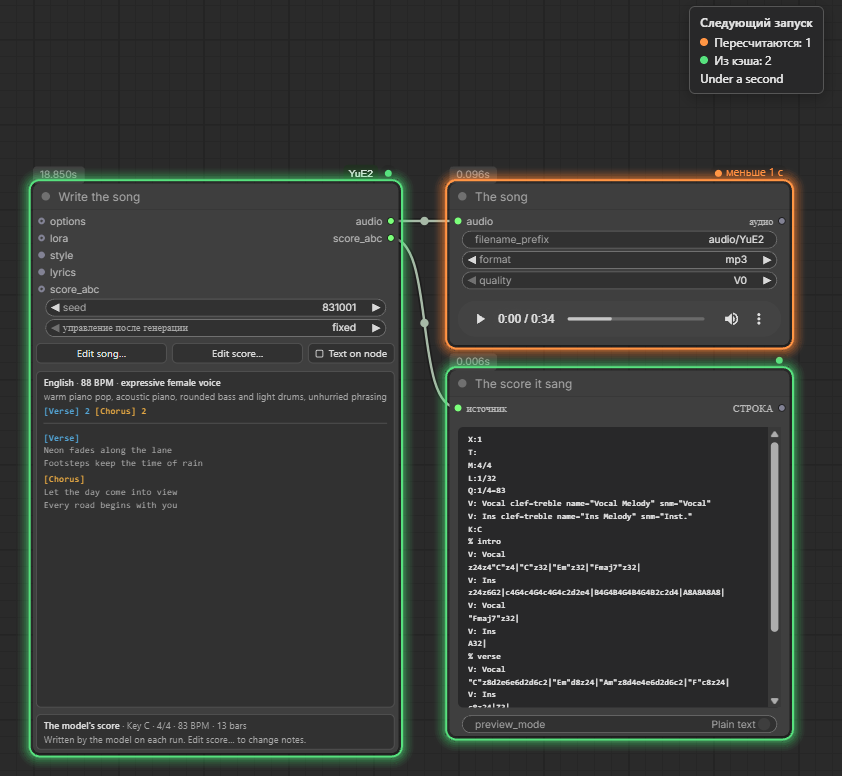The width and height of the screenshot is (842, 776).
Task: Click the lyric line Neon fades along the lane
Action: pyautogui.click(x=108, y=450)
